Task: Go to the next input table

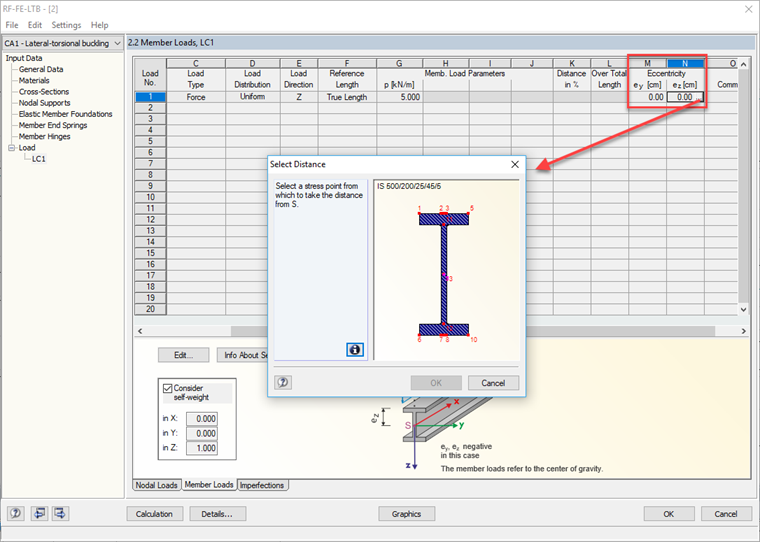Action: point(61,513)
